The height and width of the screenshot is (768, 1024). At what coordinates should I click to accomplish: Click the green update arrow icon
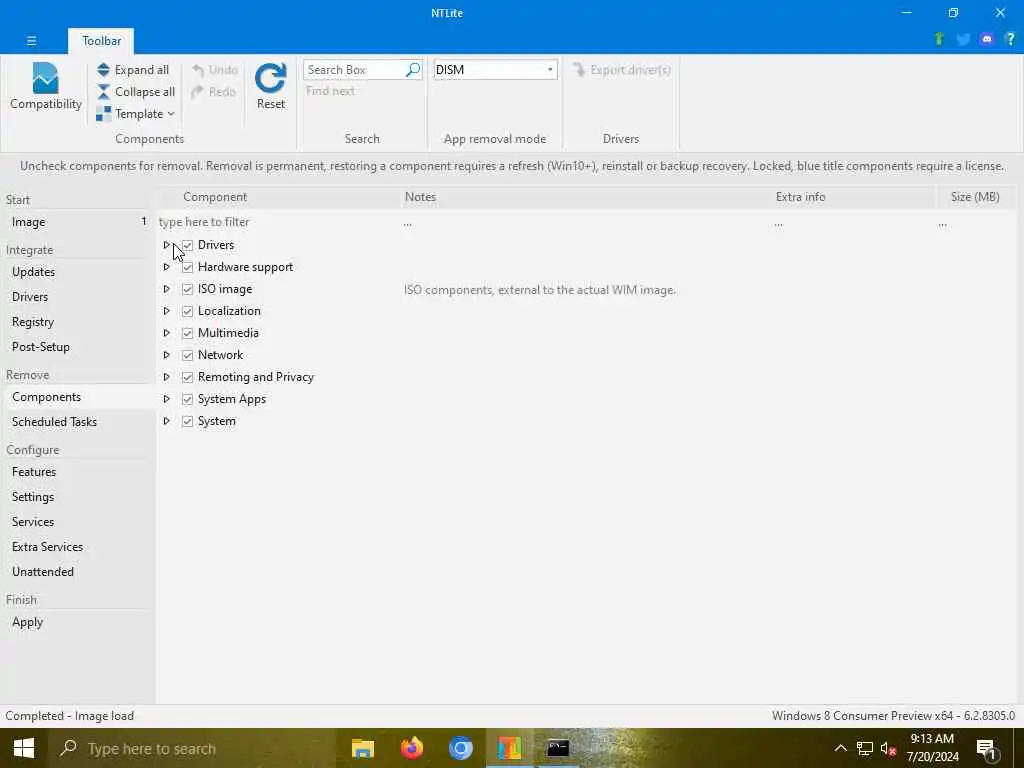tap(939, 39)
